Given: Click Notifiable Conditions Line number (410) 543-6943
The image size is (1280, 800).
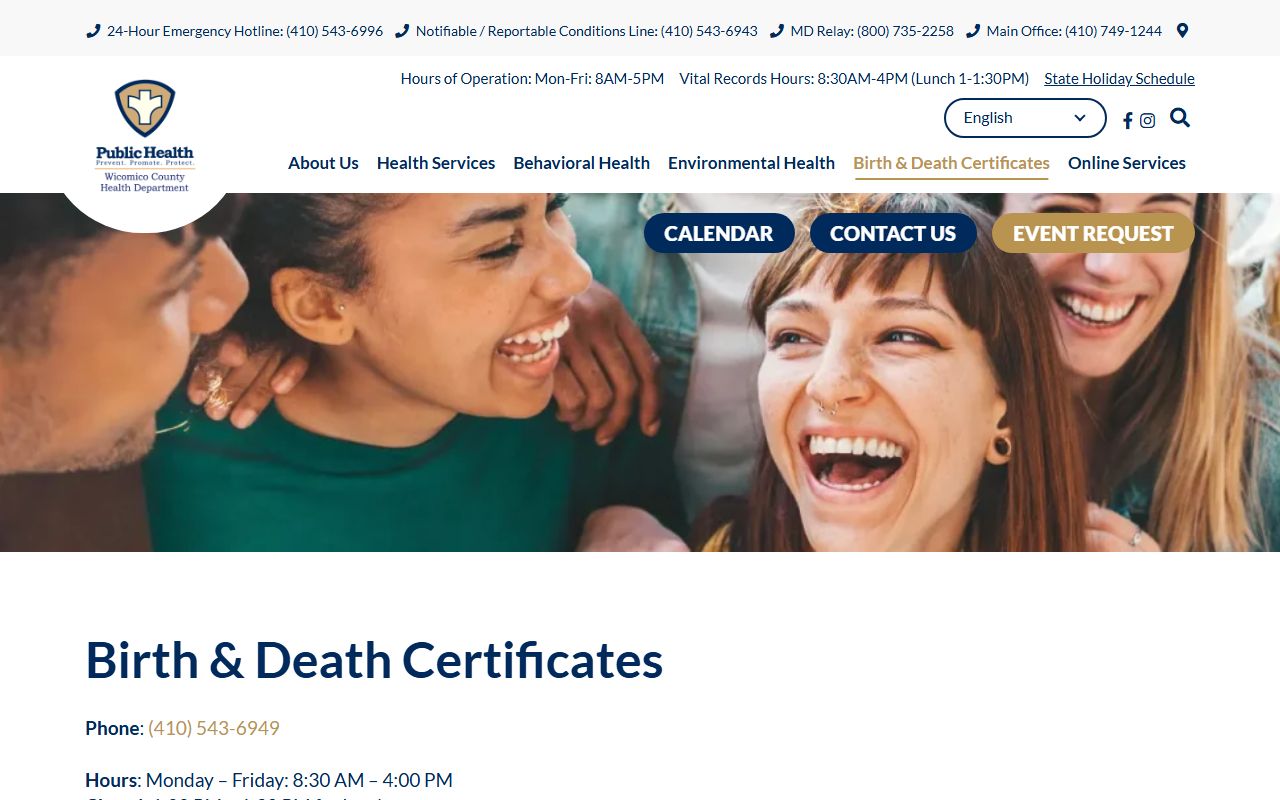Looking at the screenshot, I should click(709, 31).
